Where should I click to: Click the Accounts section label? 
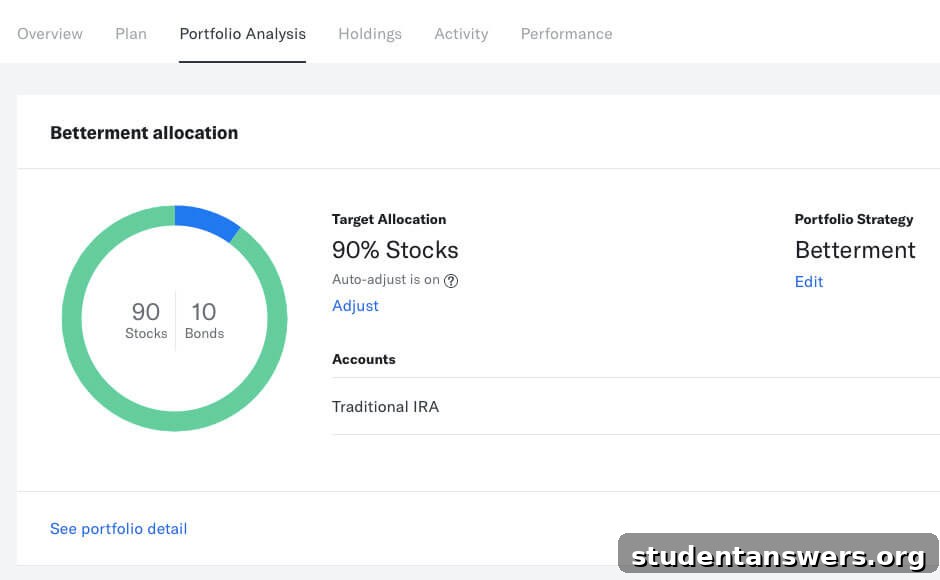[364, 359]
